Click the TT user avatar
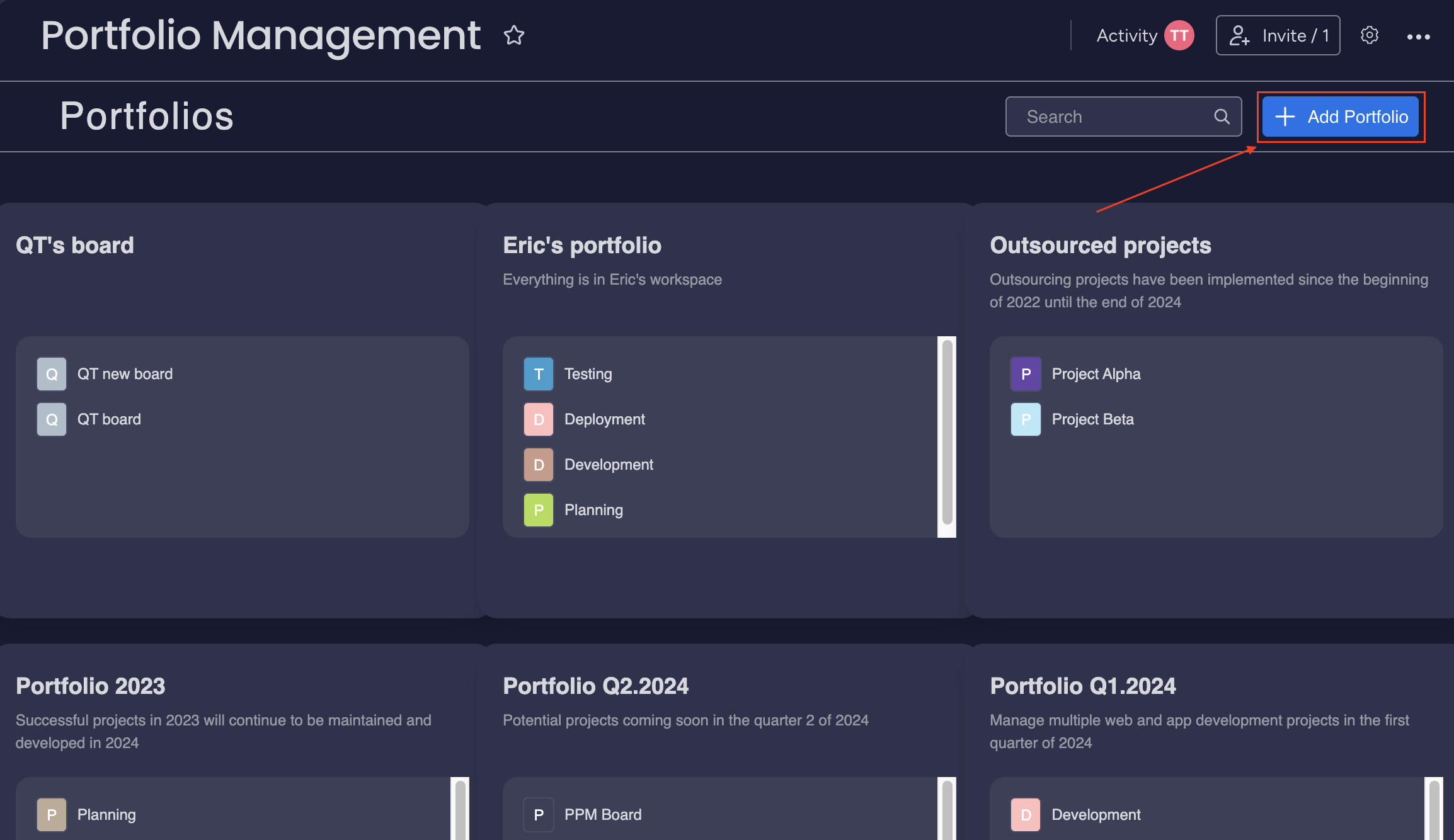1454x840 pixels. click(1179, 35)
